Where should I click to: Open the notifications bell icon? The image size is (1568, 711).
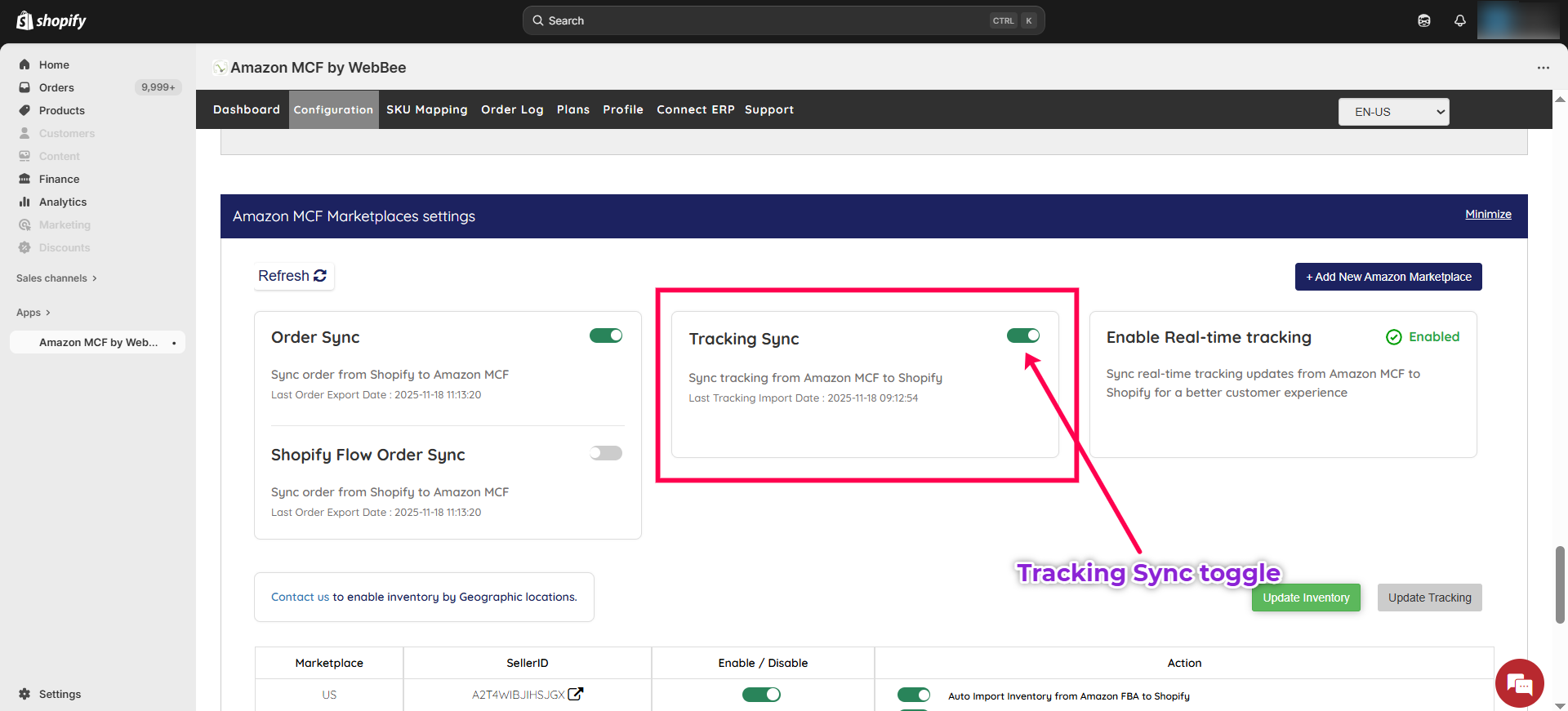tap(1460, 20)
